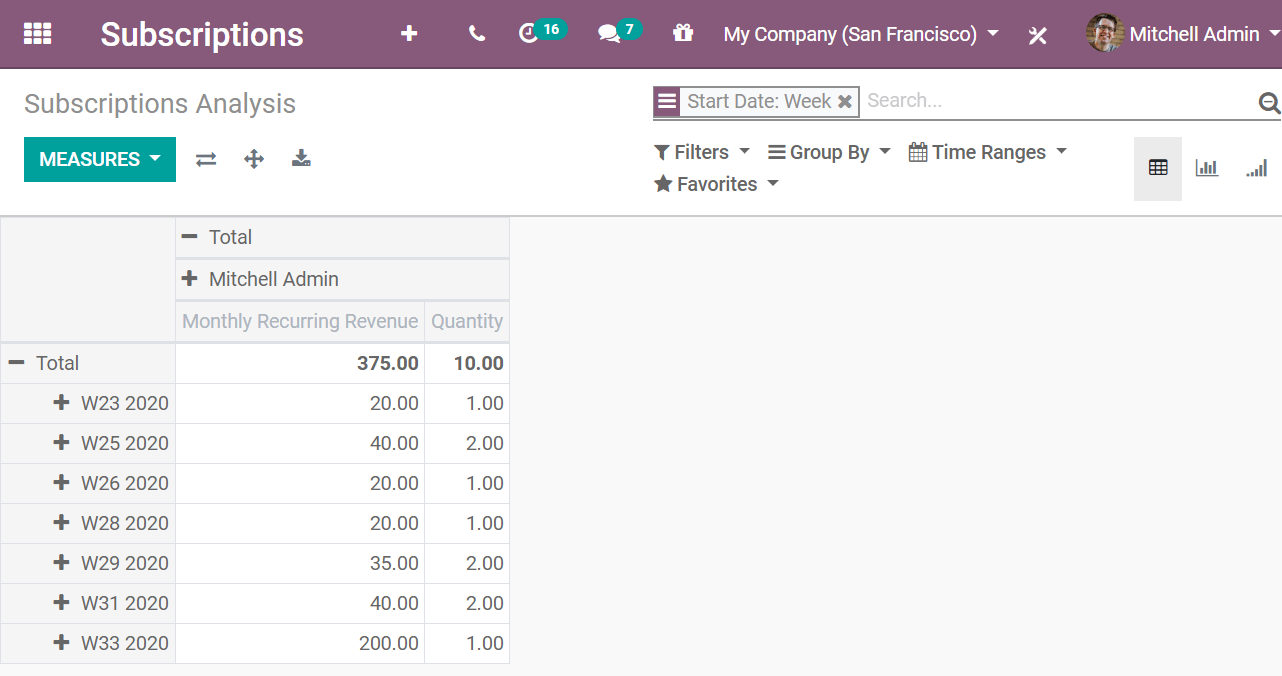Remove the Start Date: Week filter
The width and height of the screenshot is (1282, 676).
846,101
